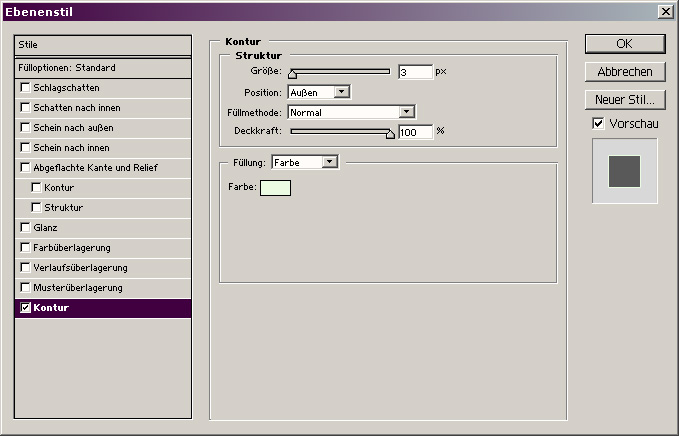Open the Glanz style settings label
Screen dimensions: 679x436
[x=45, y=227]
